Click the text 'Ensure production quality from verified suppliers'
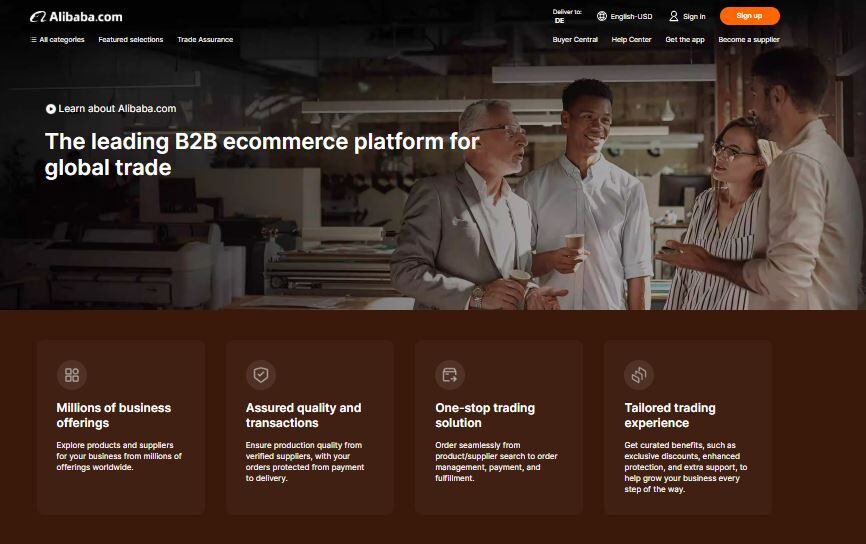Screen dimensions: 866x544 304,451
